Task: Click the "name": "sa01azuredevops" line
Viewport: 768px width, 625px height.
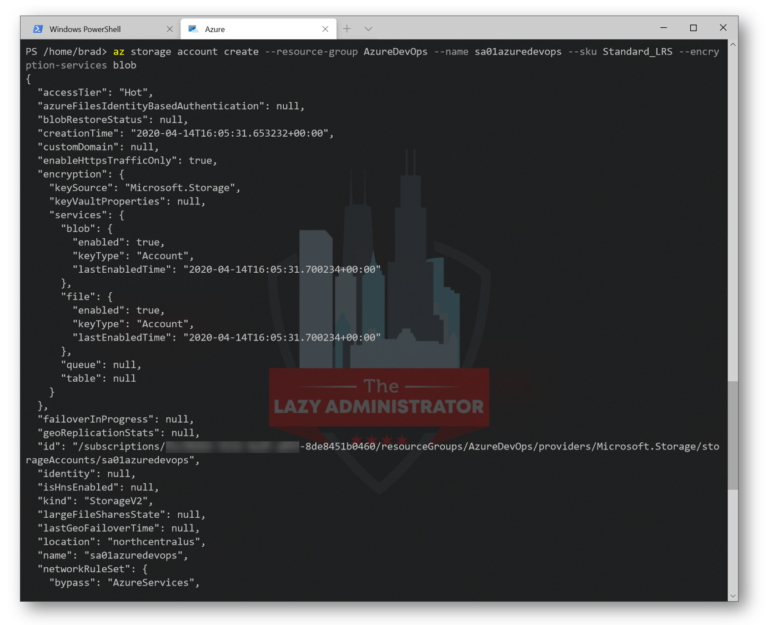Action: coord(113,555)
